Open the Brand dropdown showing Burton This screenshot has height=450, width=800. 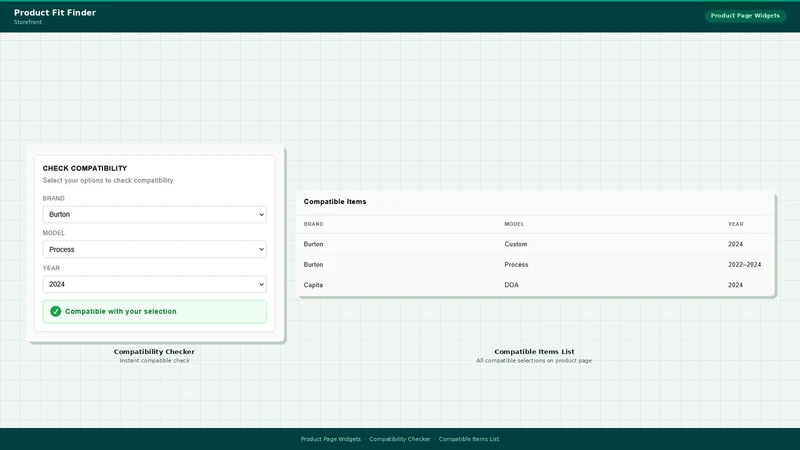point(155,214)
